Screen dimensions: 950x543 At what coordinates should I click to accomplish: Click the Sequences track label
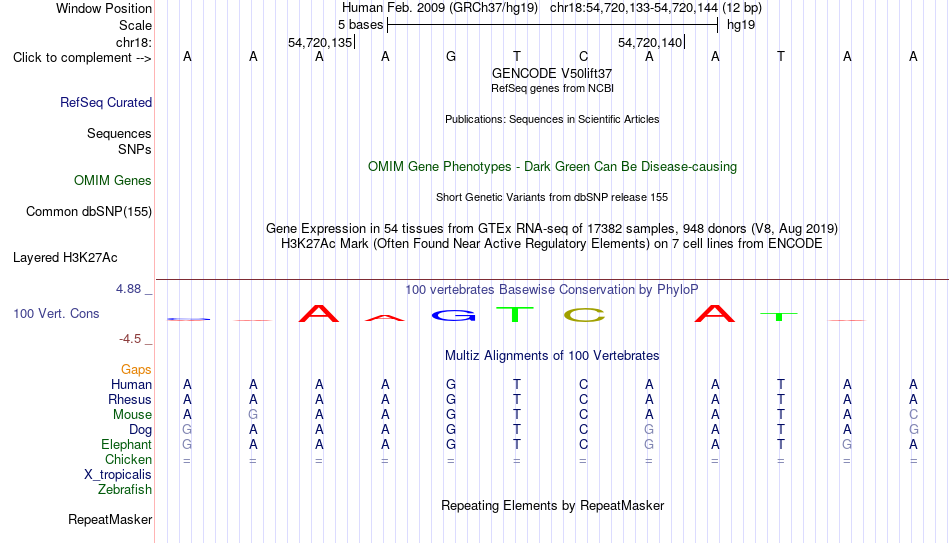(119, 133)
